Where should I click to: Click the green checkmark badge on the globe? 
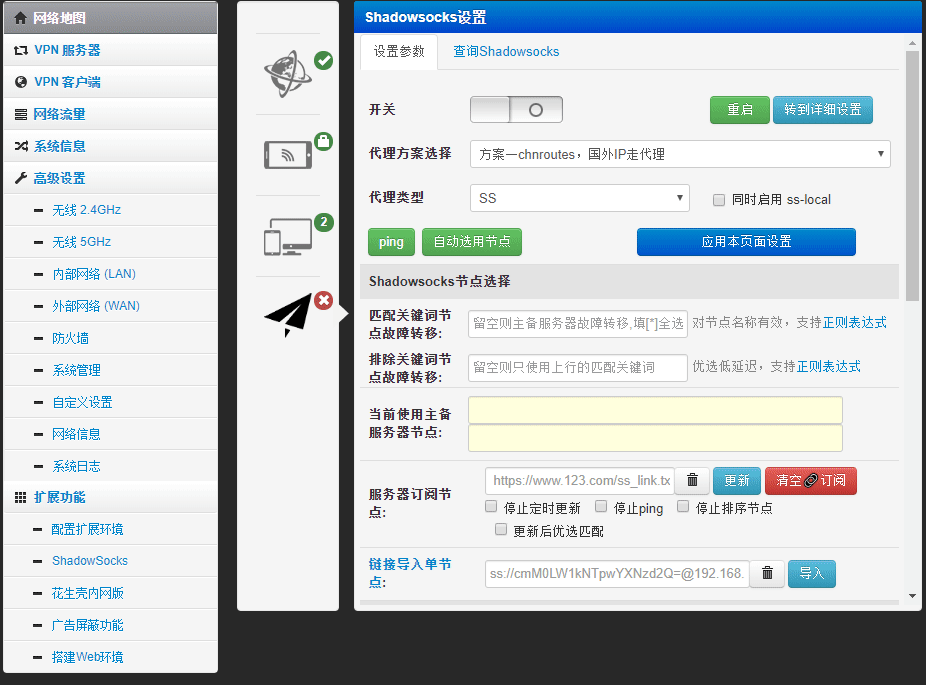pos(324,60)
